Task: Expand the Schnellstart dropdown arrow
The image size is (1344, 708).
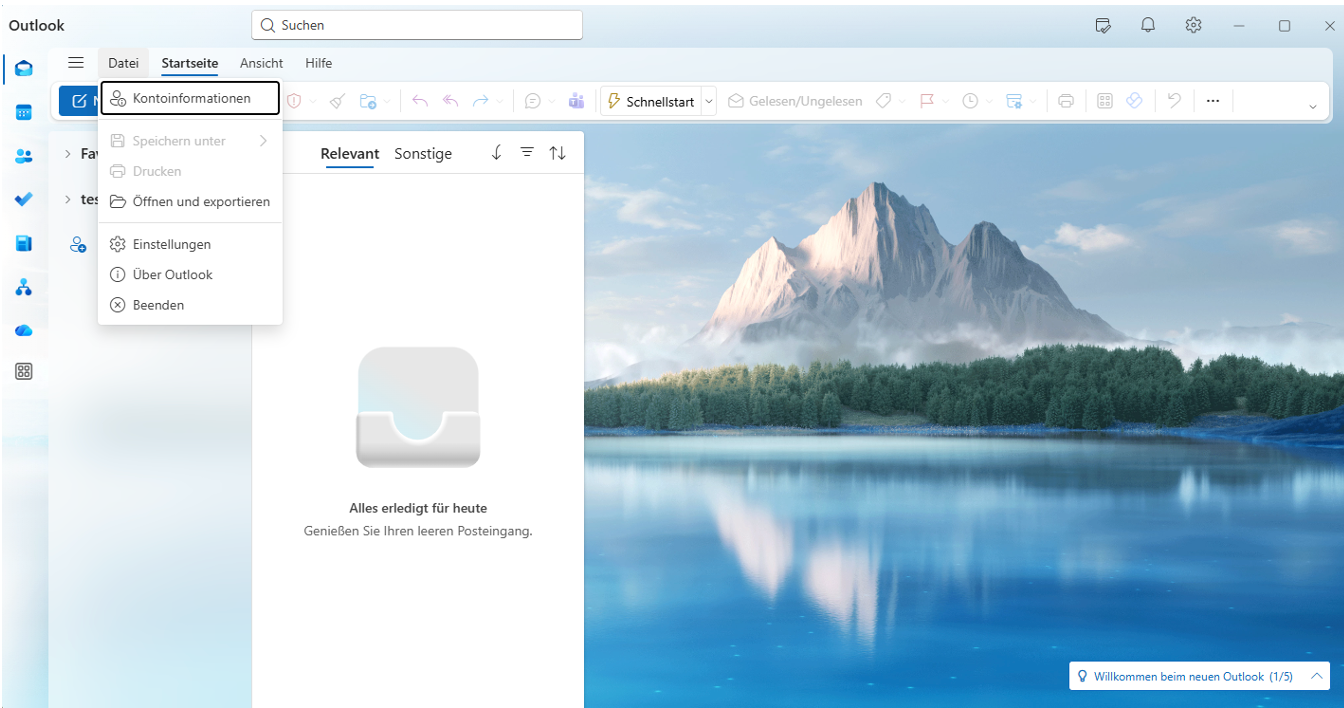Action: tap(709, 101)
